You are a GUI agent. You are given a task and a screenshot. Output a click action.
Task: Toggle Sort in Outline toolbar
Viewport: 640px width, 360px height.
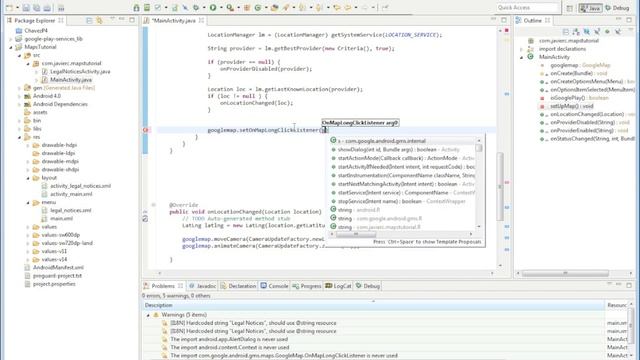click(576, 31)
